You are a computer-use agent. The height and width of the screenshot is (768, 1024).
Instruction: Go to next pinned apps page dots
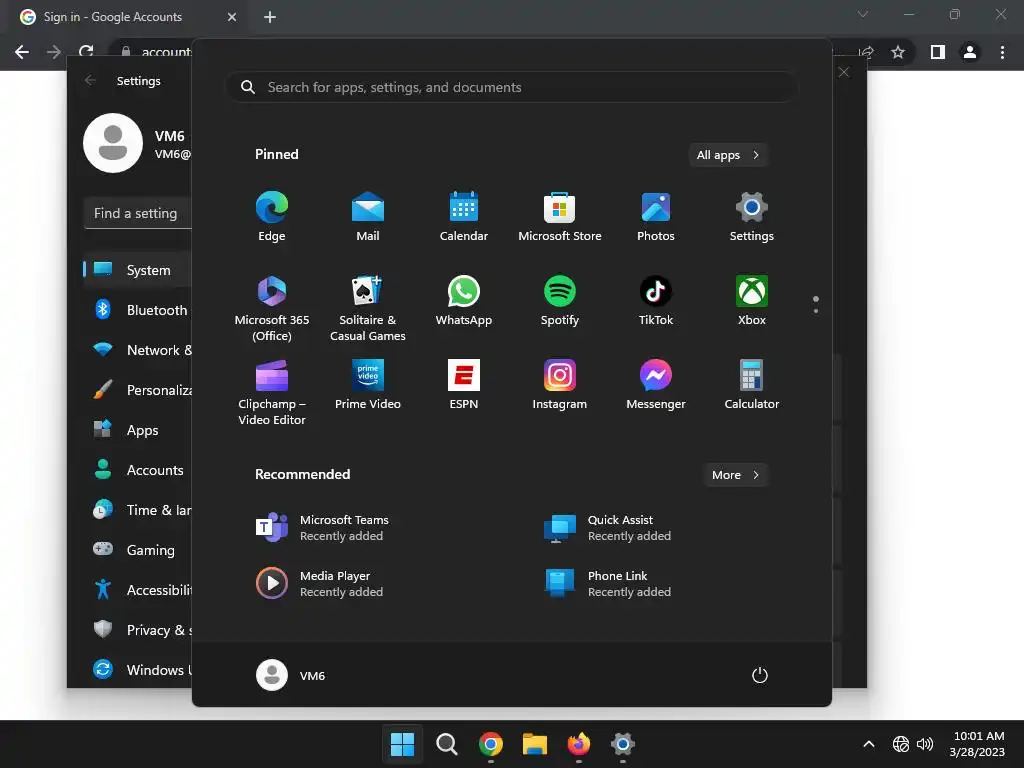coord(816,305)
